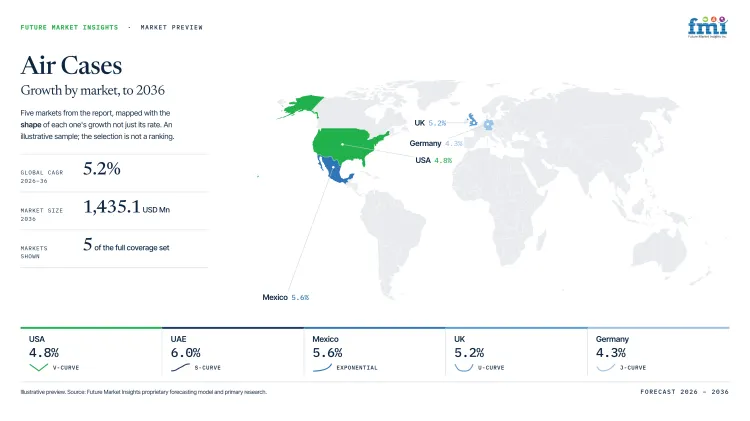Click the UK U-curve trend icon
Image resolution: width=750 pixels, height=421 pixels.
tap(463, 367)
